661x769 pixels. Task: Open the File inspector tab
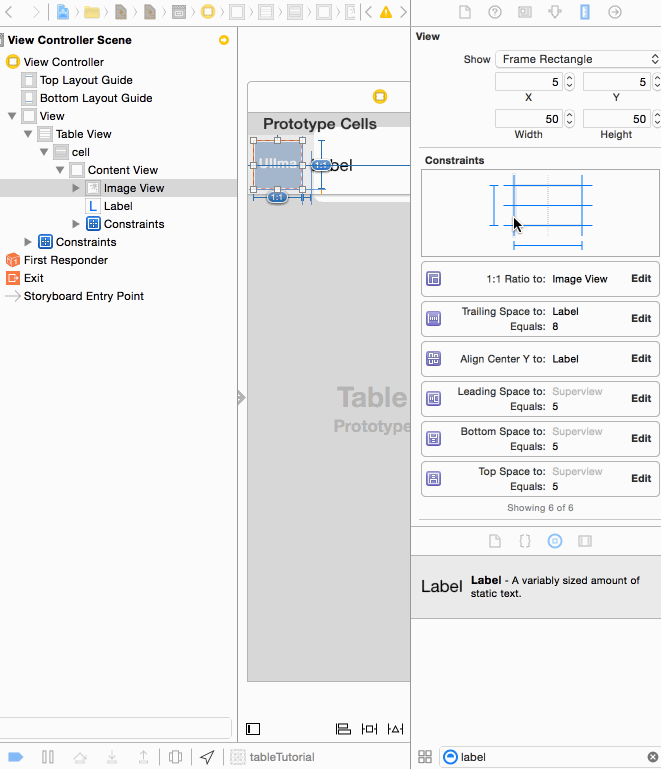click(x=465, y=12)
